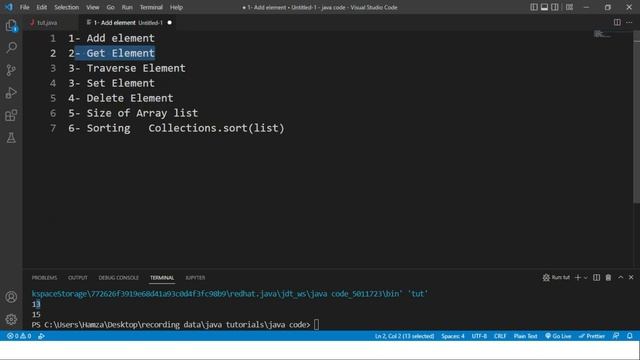The image size is (640, 360).
Task: Maximize the panel with up chevron
Action: pos(620,277)
